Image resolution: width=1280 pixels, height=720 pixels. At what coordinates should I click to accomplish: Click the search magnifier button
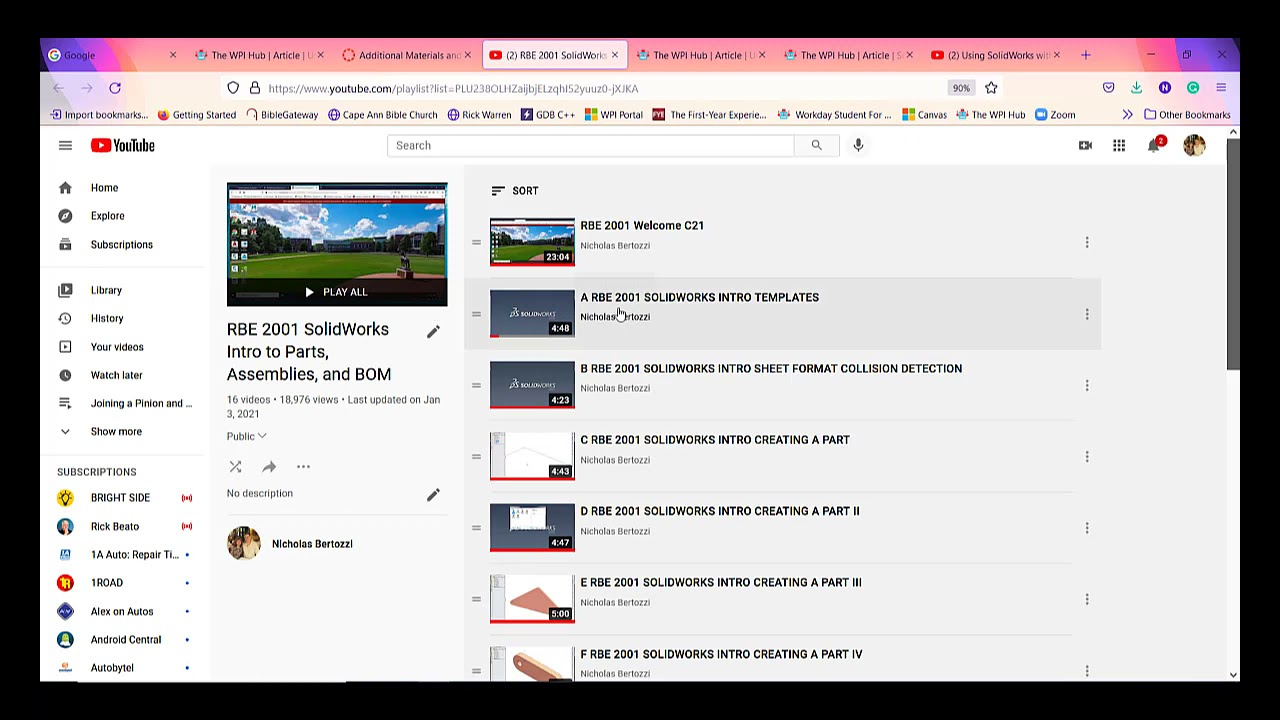click(x=816, y=146)
